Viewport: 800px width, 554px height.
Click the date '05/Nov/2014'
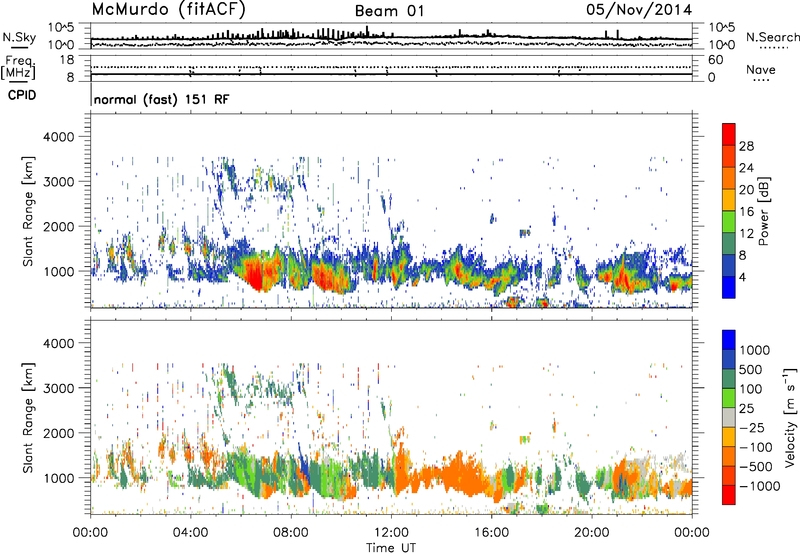[639, 10]
